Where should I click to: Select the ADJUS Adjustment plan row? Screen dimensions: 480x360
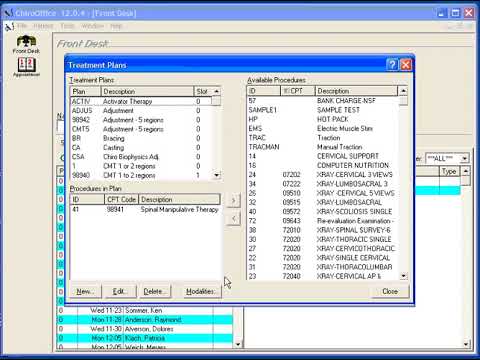click(x=141, y=111)
